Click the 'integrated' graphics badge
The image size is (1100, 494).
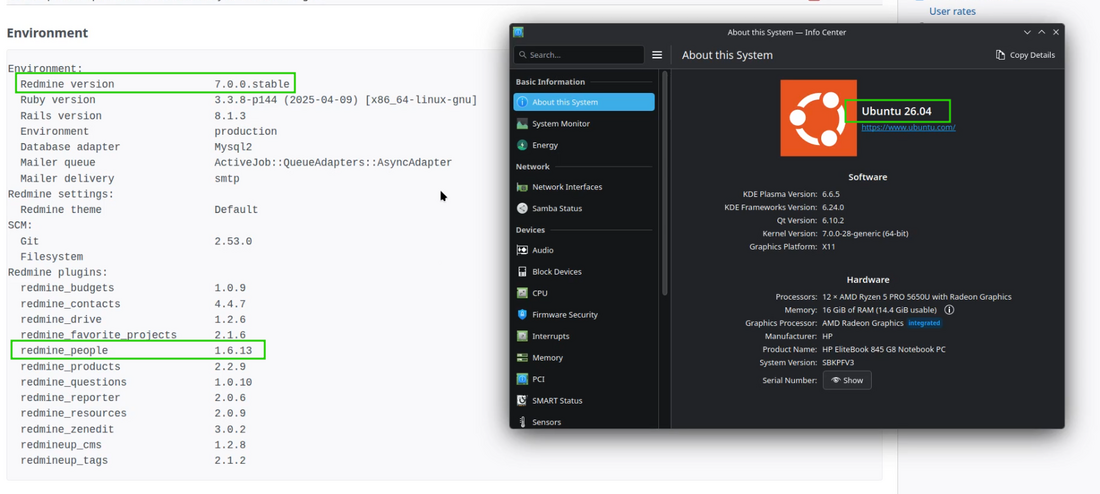(x=924, y=323)
